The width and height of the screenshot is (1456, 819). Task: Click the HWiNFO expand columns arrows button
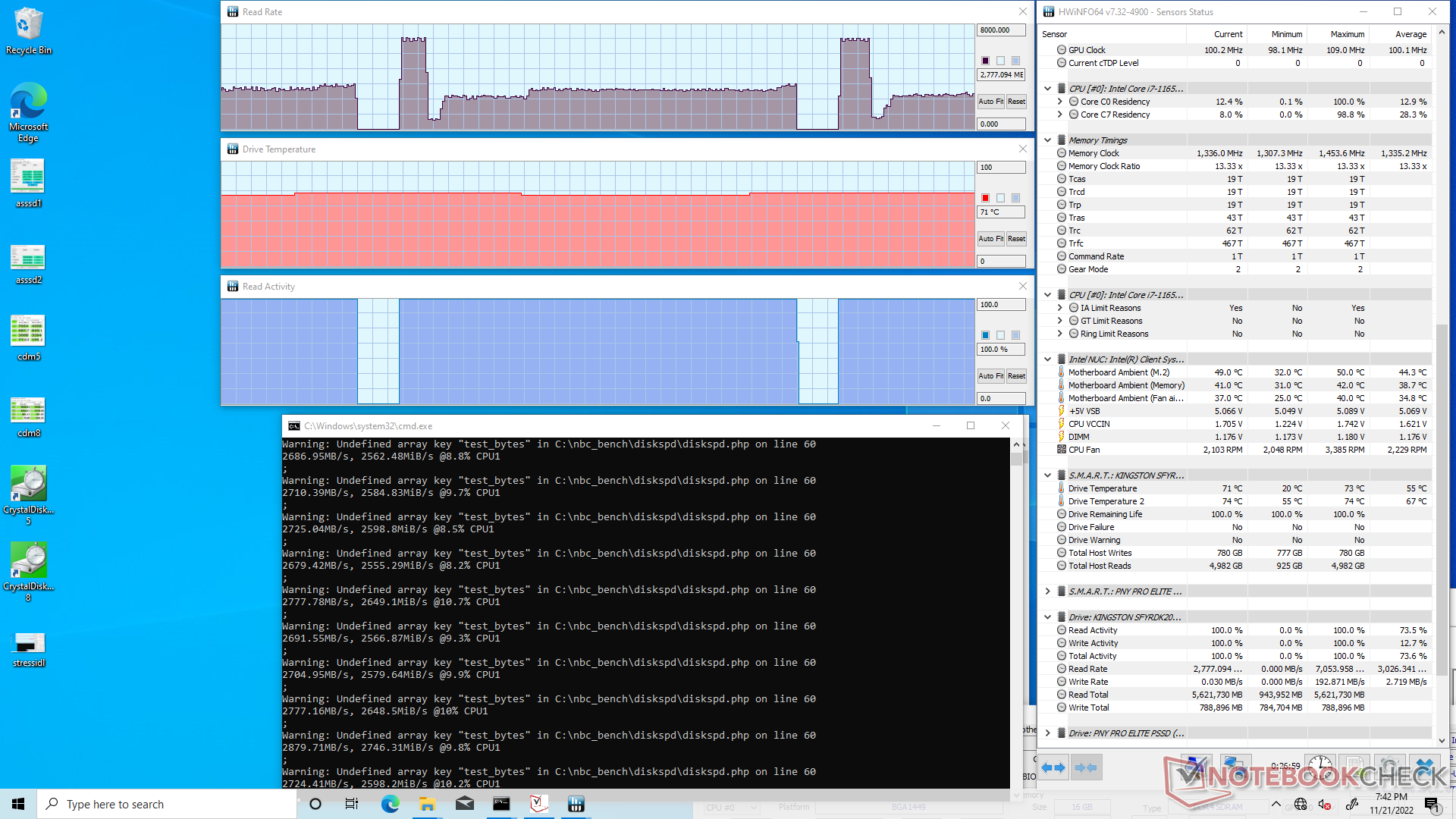1053,767
